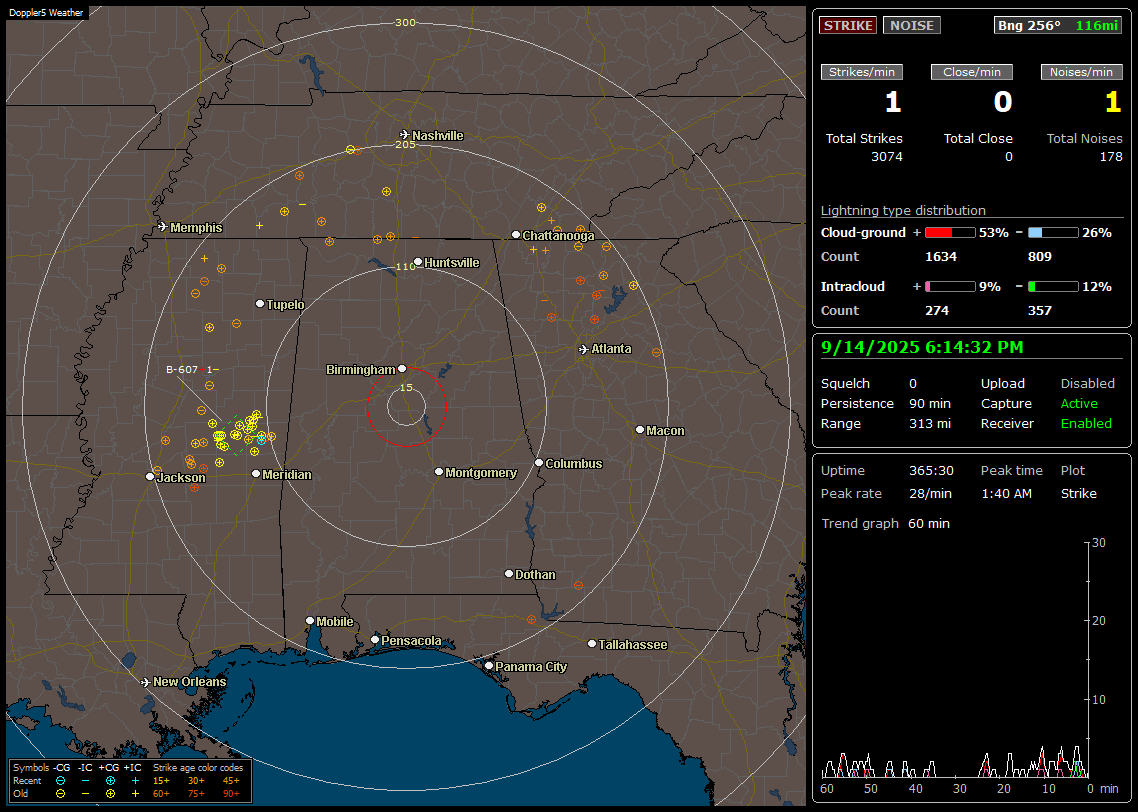Click the pink positive intracloud 9% bar
1138x812 pixels.
click(950, 287)
